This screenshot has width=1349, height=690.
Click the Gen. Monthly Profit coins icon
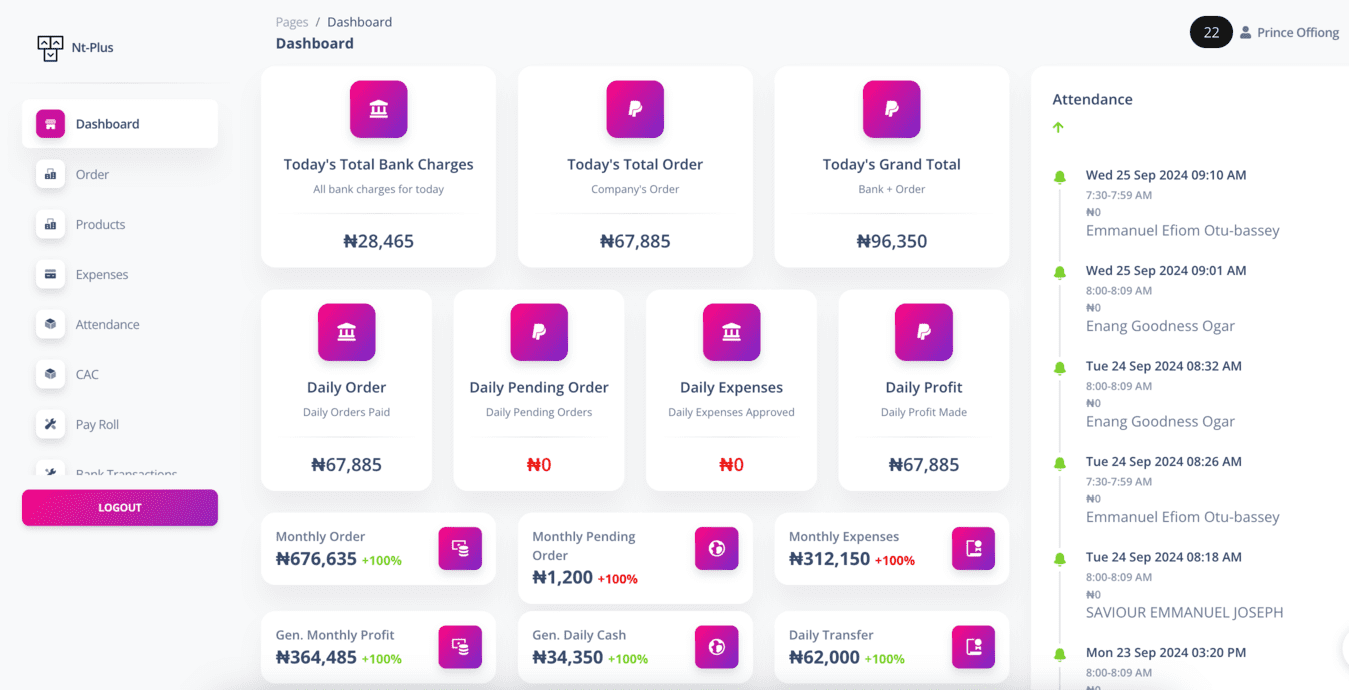click(460, 647)
